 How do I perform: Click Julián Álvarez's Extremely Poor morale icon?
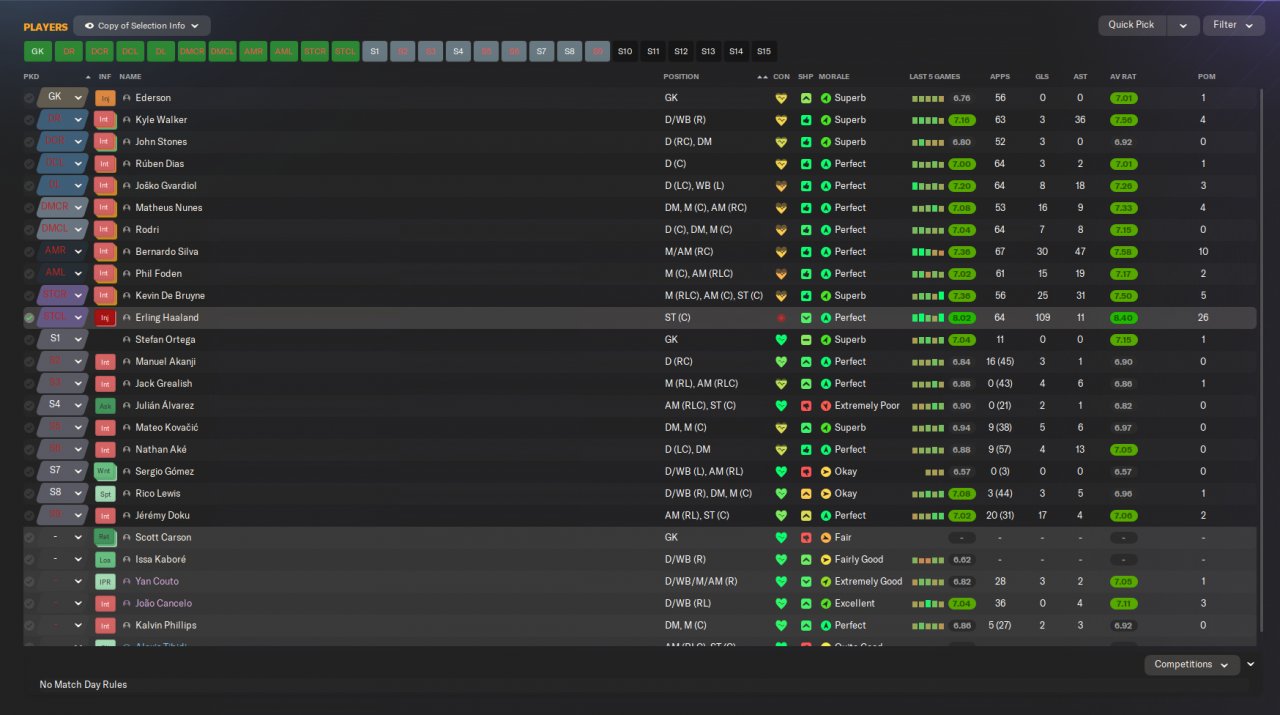(826, 406)
